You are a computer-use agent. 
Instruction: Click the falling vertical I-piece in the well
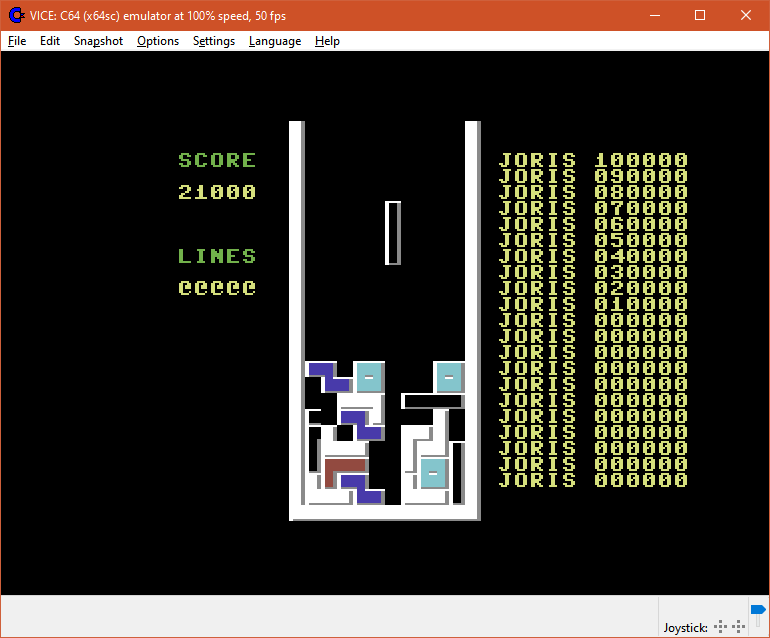click(393, 233)
